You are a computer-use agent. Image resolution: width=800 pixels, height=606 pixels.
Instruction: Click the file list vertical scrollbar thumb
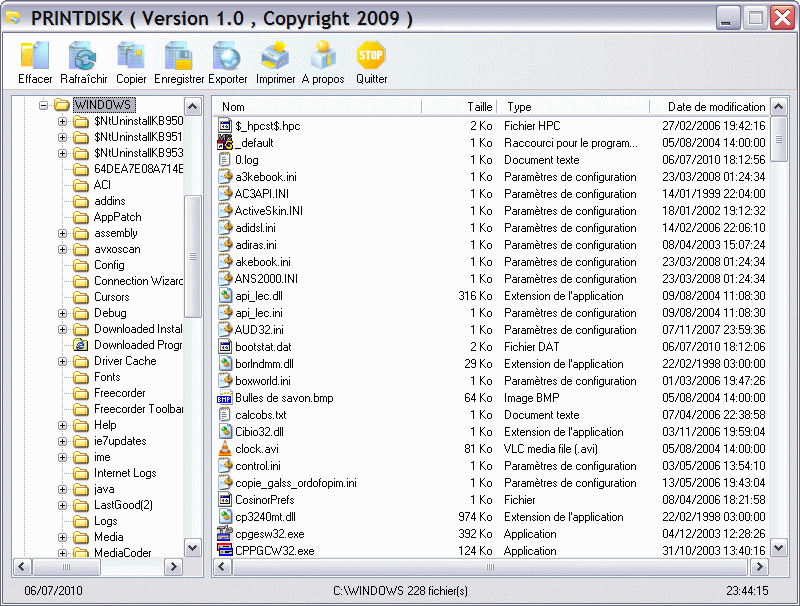point(779,139)
